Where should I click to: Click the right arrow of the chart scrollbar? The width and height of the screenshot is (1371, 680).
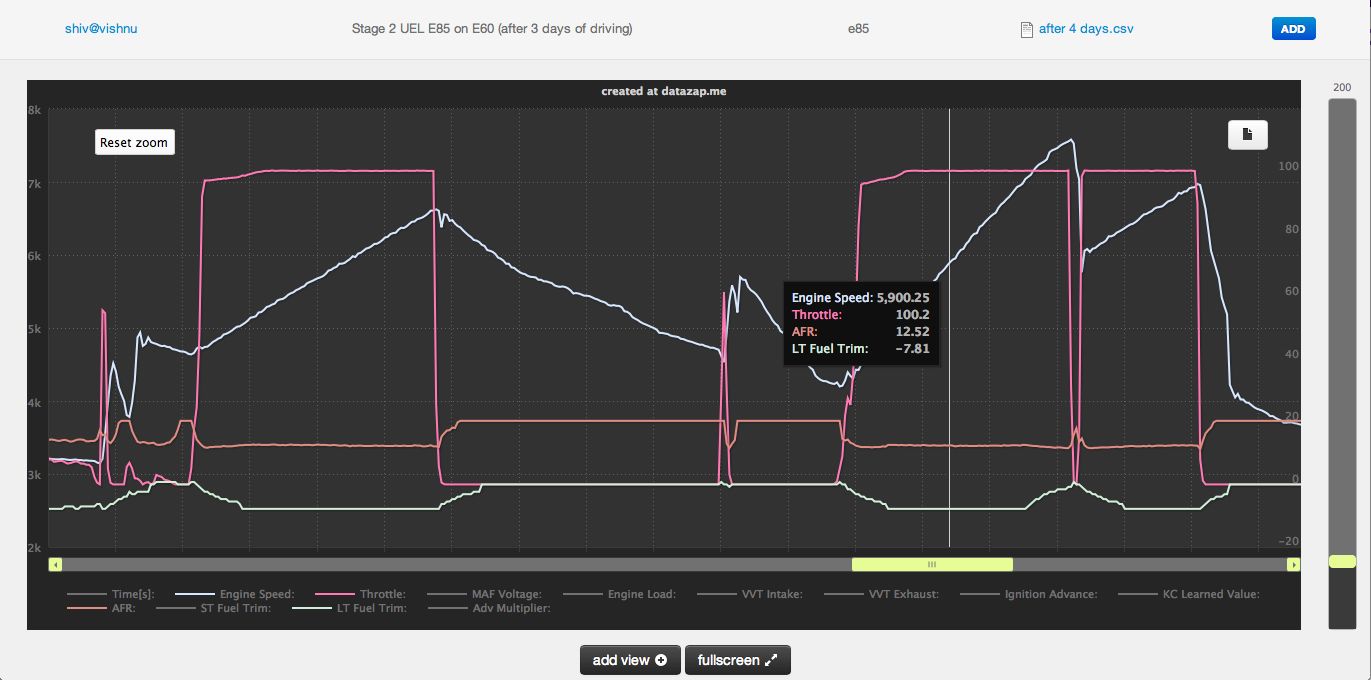coord(1293,565)
